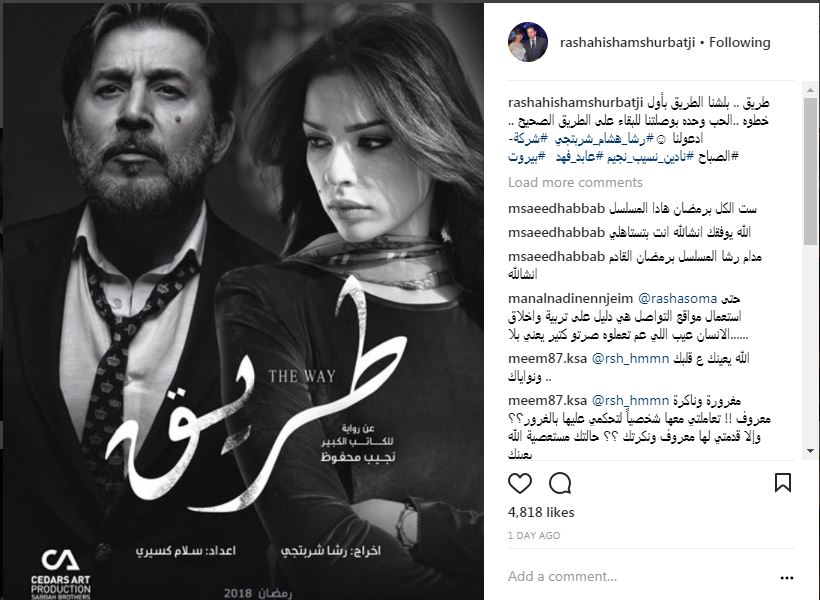
Task: Open the manalnadinennjeim commenter profile
Action: 571,299
